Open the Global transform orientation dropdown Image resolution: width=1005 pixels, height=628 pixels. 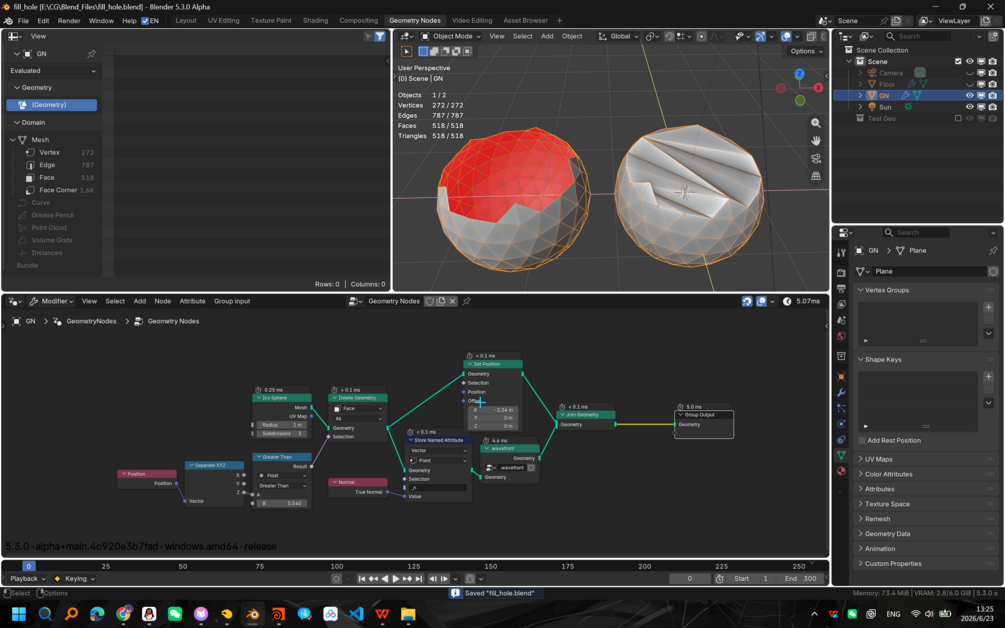click(x=619, y=37)
